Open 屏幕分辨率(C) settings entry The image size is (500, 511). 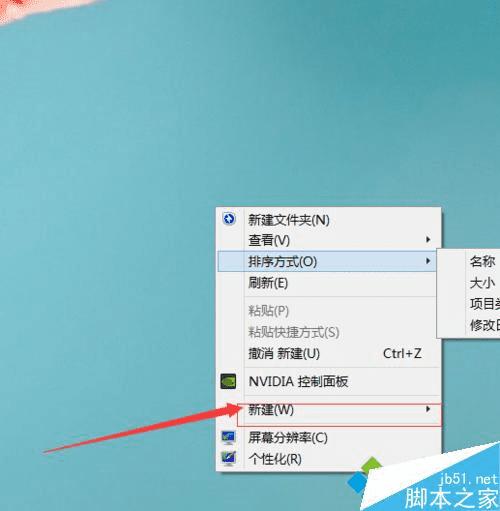(329, 438)
